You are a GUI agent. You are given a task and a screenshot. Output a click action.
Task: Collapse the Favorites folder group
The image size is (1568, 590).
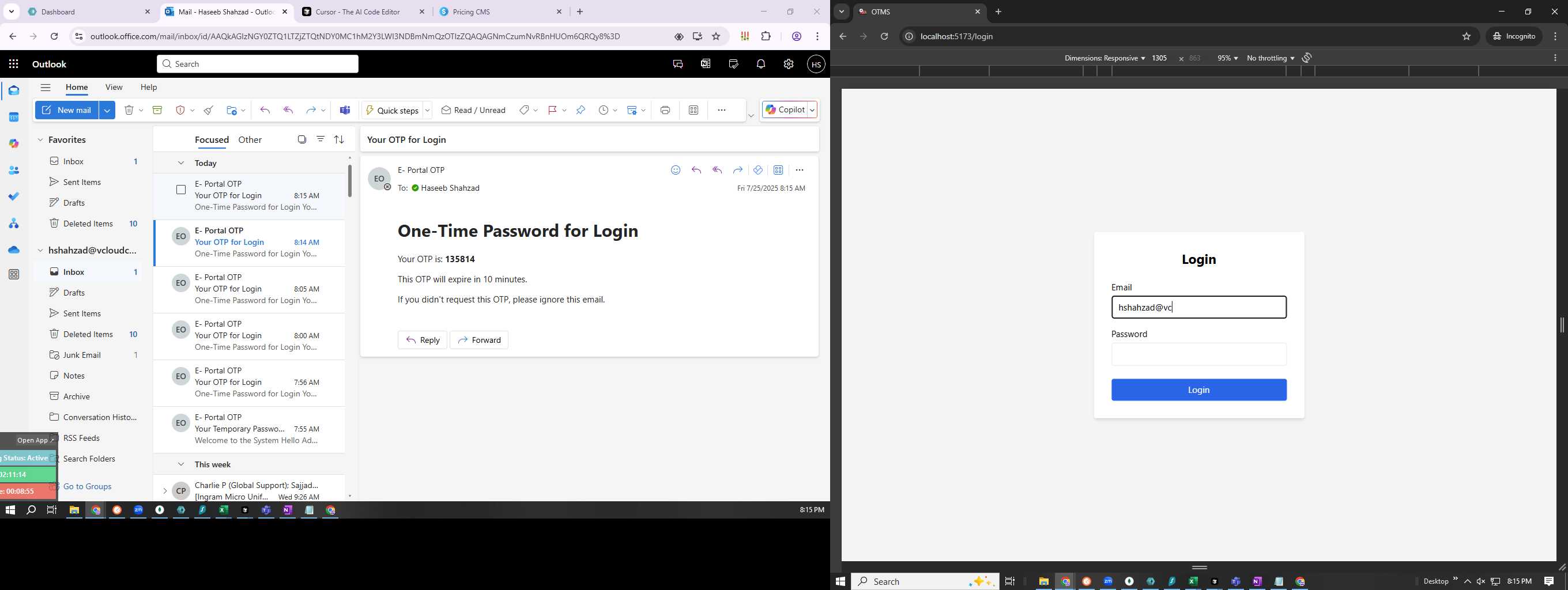click(x=40, y=140)
